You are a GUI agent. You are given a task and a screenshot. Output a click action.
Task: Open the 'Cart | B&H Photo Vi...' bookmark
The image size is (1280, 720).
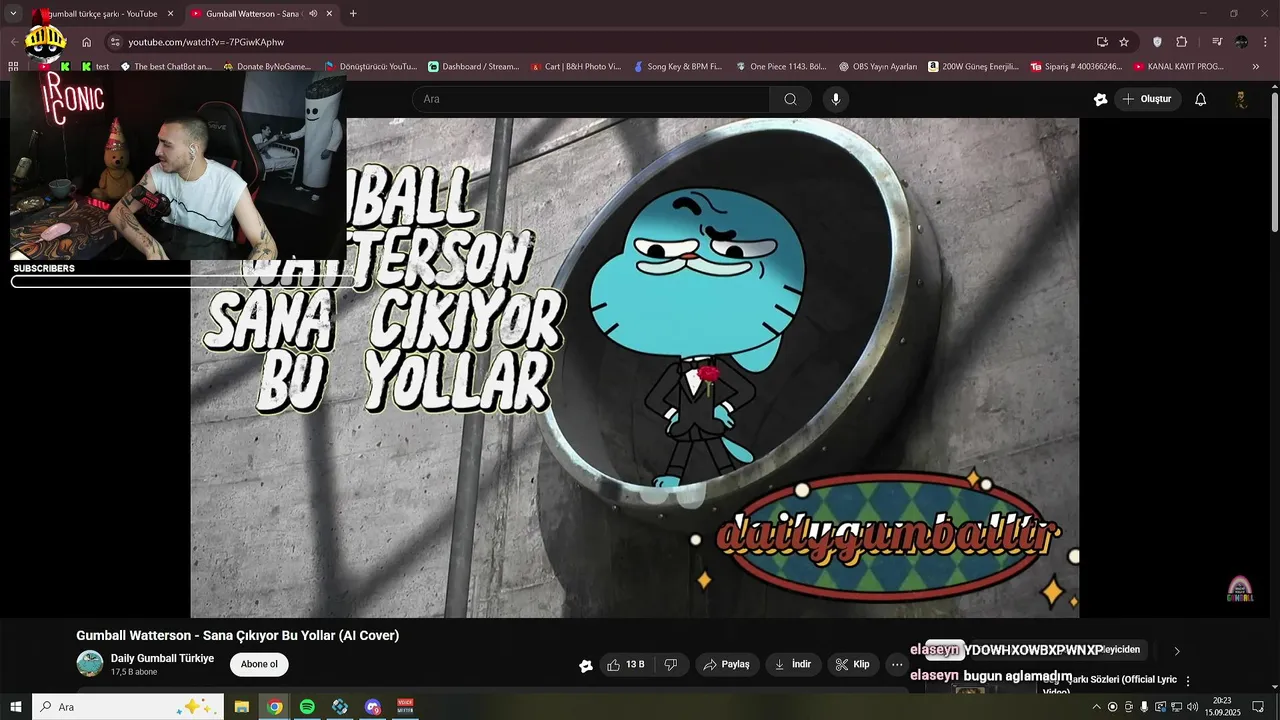click(576, 67)
